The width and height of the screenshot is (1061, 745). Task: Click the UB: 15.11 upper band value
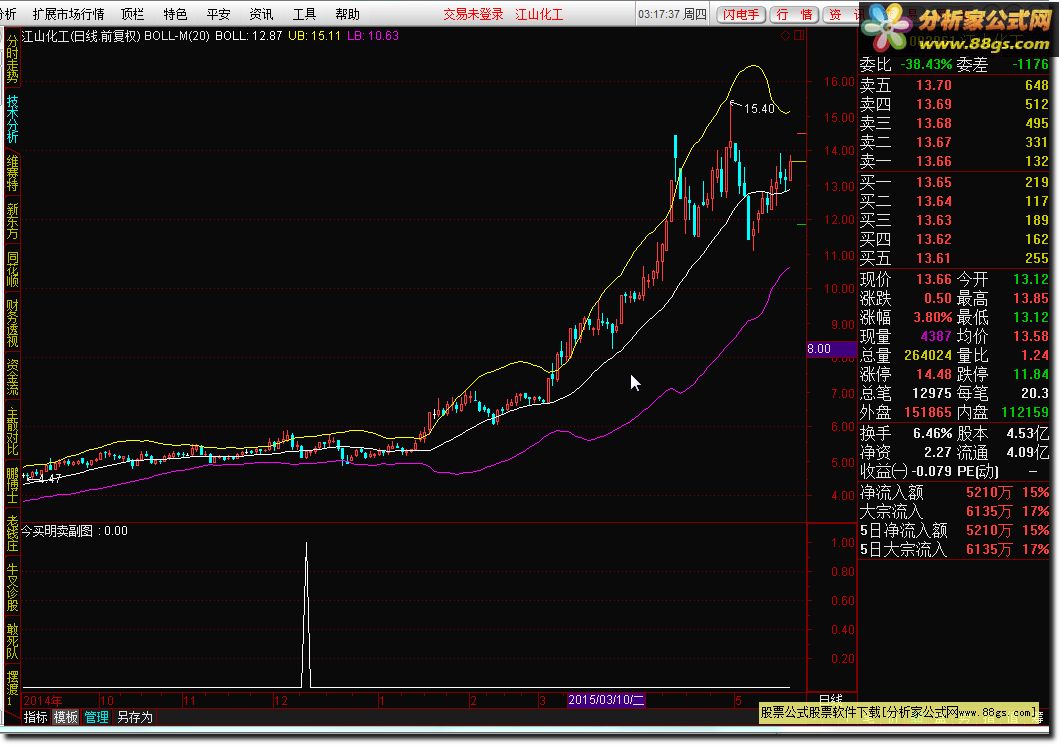point(315,36)
